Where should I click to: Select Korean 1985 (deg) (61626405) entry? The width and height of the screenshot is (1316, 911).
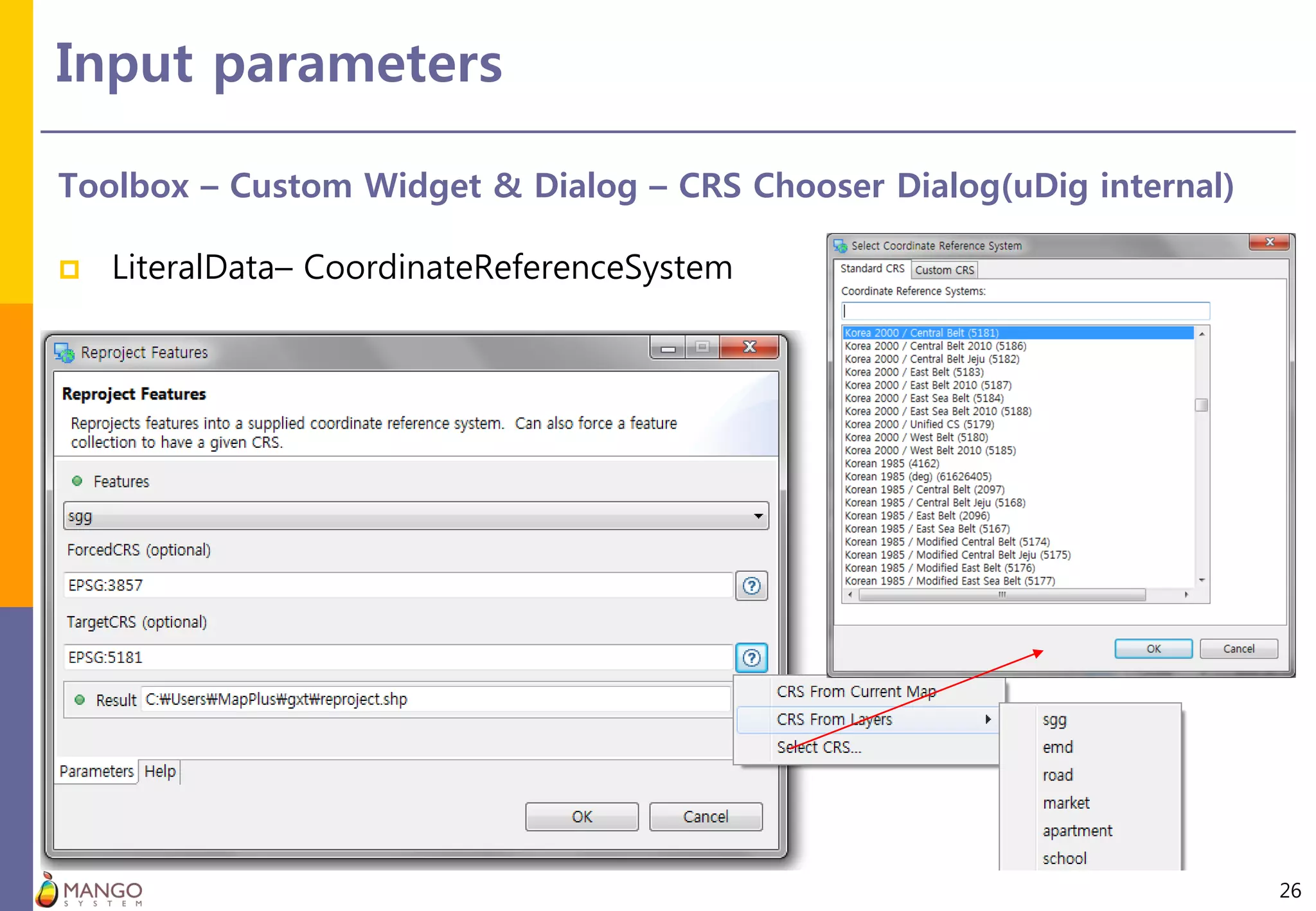pos(918,477)
